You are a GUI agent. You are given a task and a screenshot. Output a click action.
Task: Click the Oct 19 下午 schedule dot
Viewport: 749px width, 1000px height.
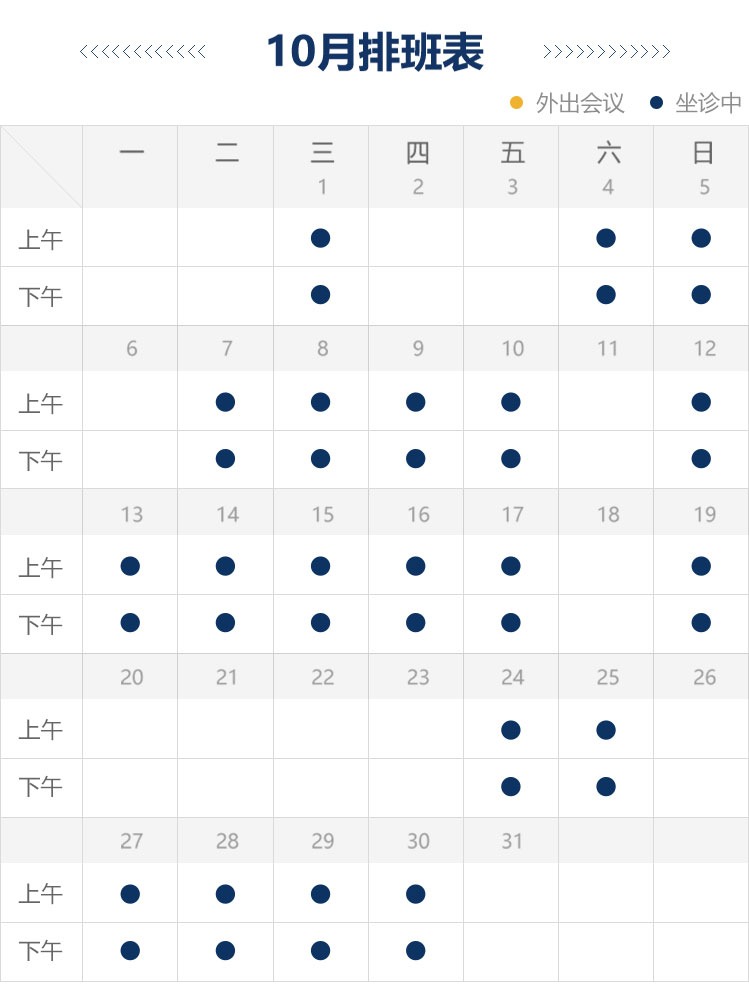pyautogui.click(x=701, y=623)
